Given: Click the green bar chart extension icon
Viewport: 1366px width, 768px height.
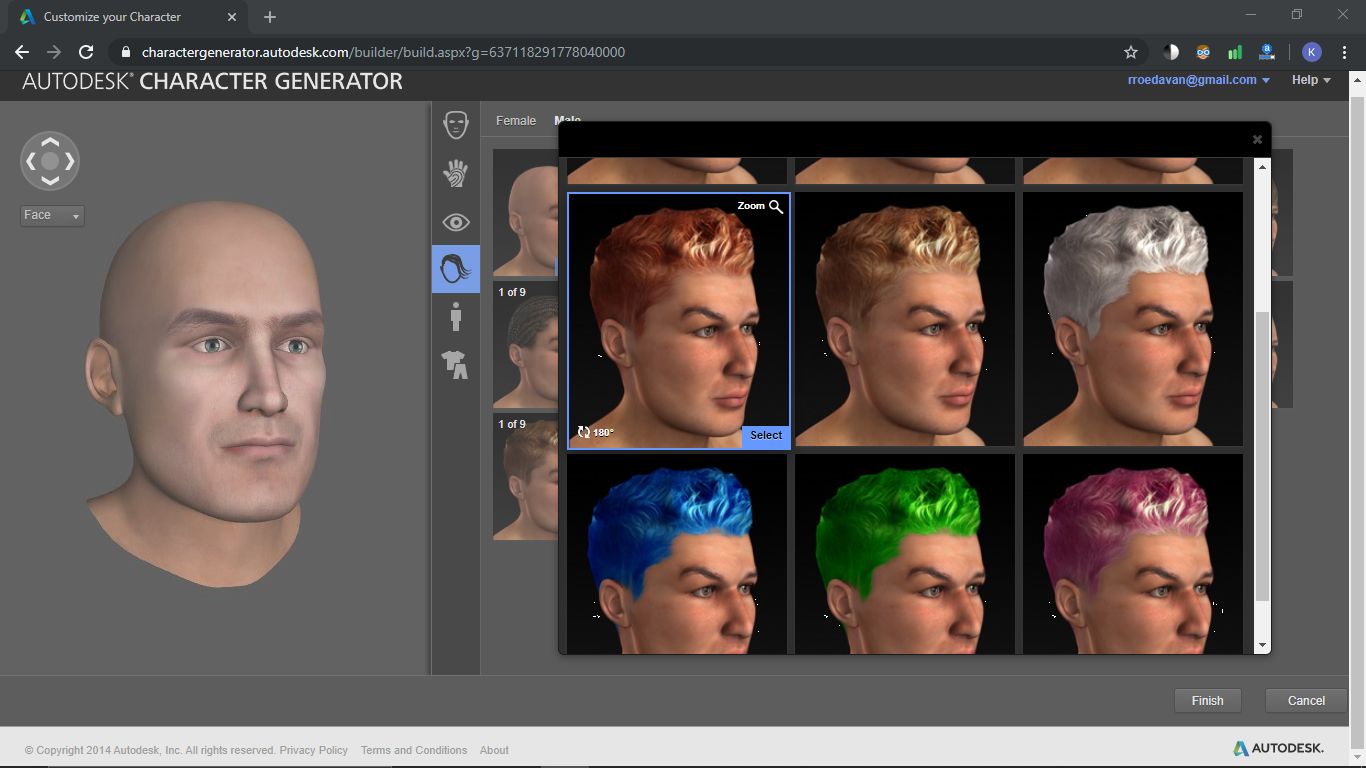Looking at the screenshot, I should (x=1235, y=52).
